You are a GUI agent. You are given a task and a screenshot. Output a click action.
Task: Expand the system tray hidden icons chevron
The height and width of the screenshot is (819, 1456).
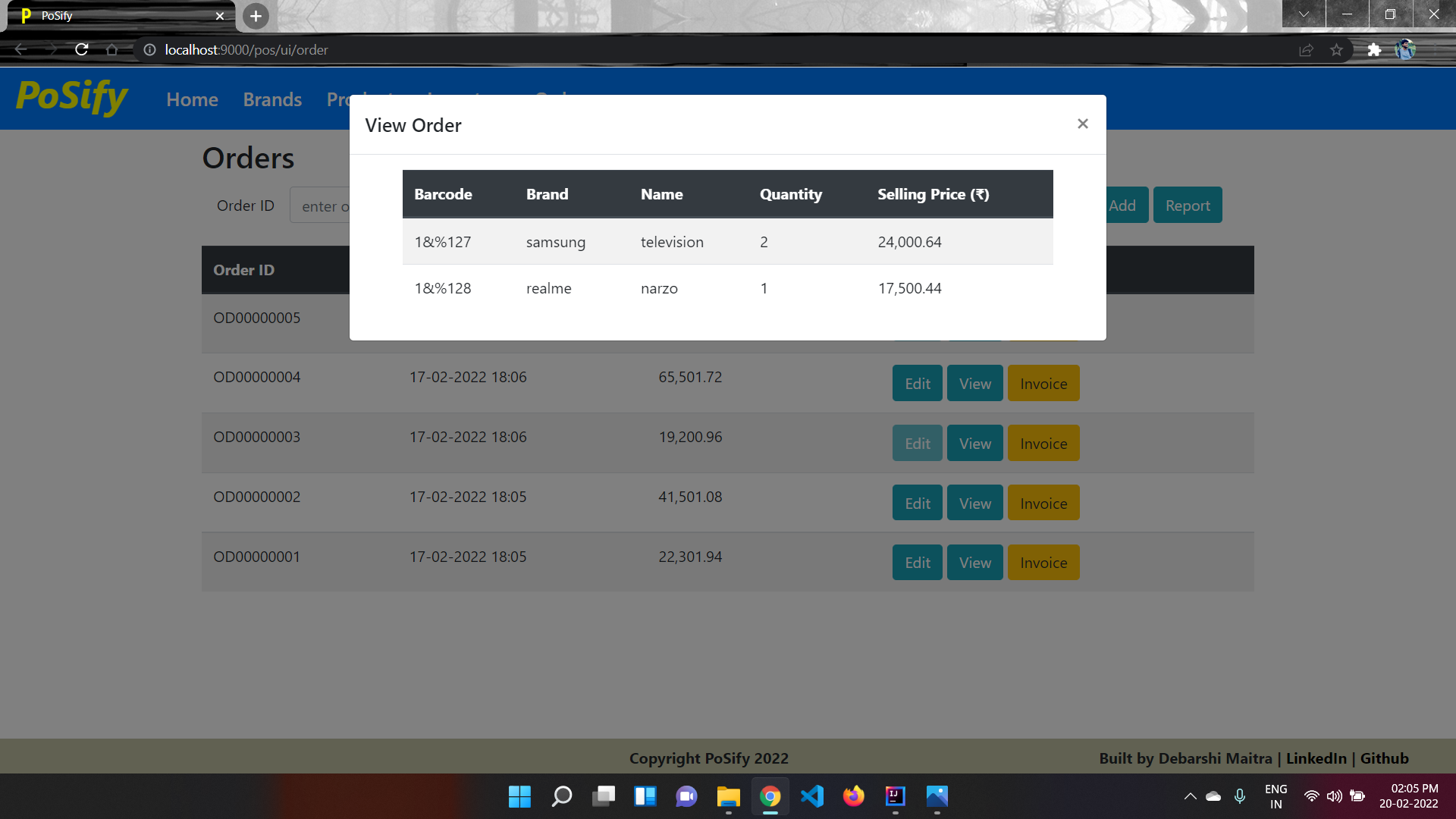(1190, 796)
